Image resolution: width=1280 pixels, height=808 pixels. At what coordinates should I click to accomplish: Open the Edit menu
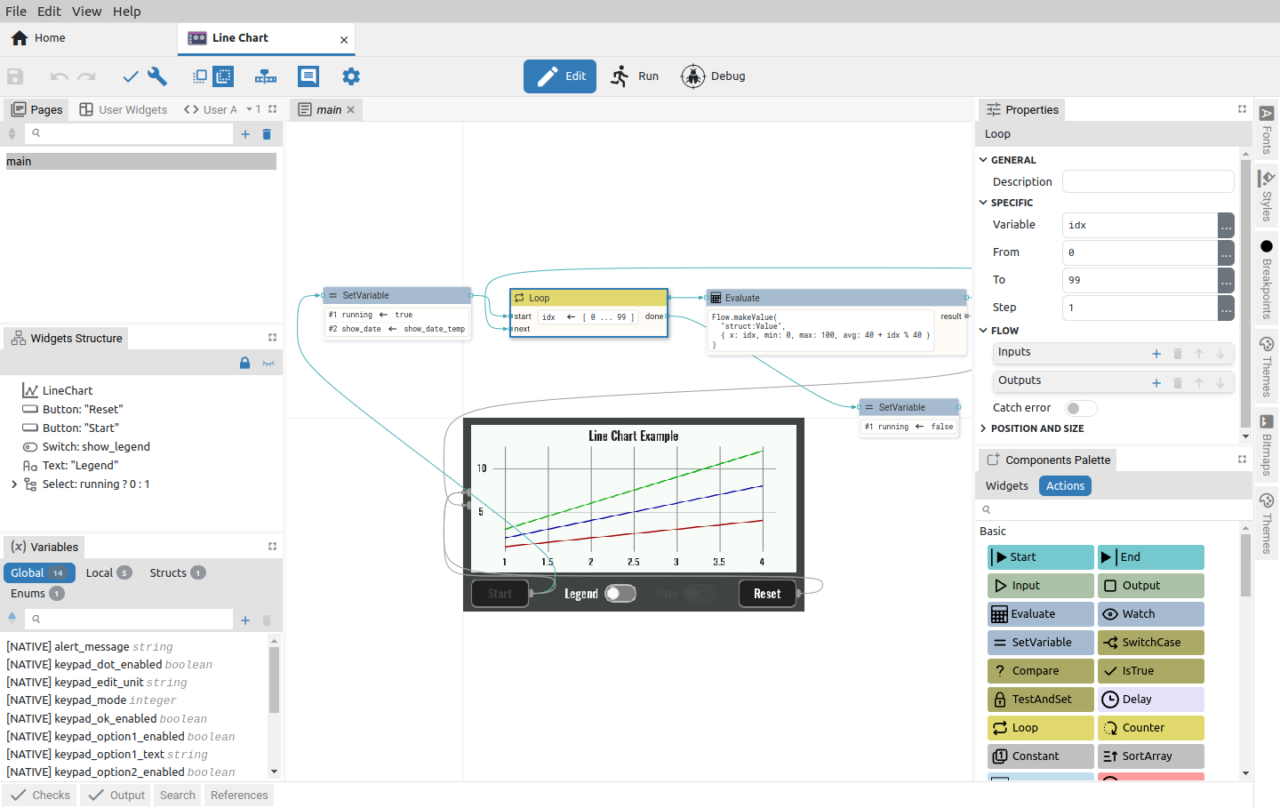pos(49,11)
